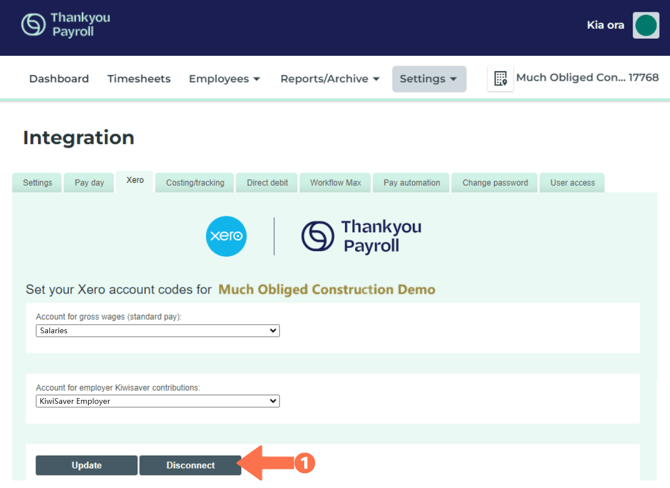Open the employer Kiwisaver contributions dropdown
Image resolution: width=670 pixels, height=488 pixels.
158,401
